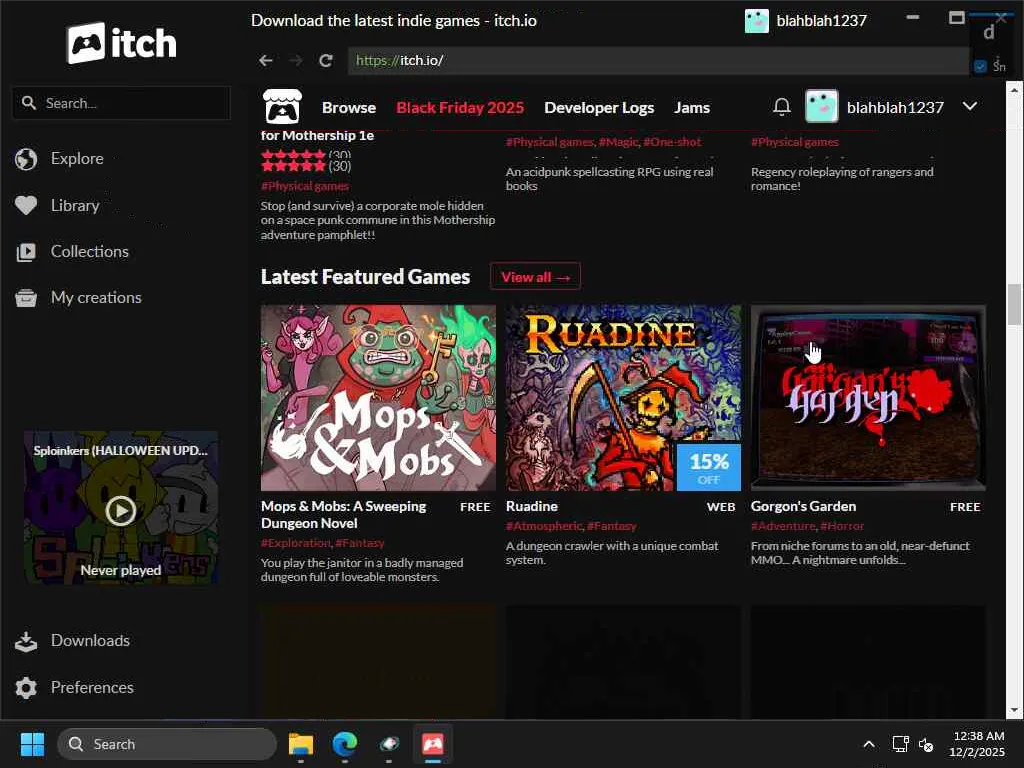
Task: Open the Library heart icon
Action: tap(26, 206)
